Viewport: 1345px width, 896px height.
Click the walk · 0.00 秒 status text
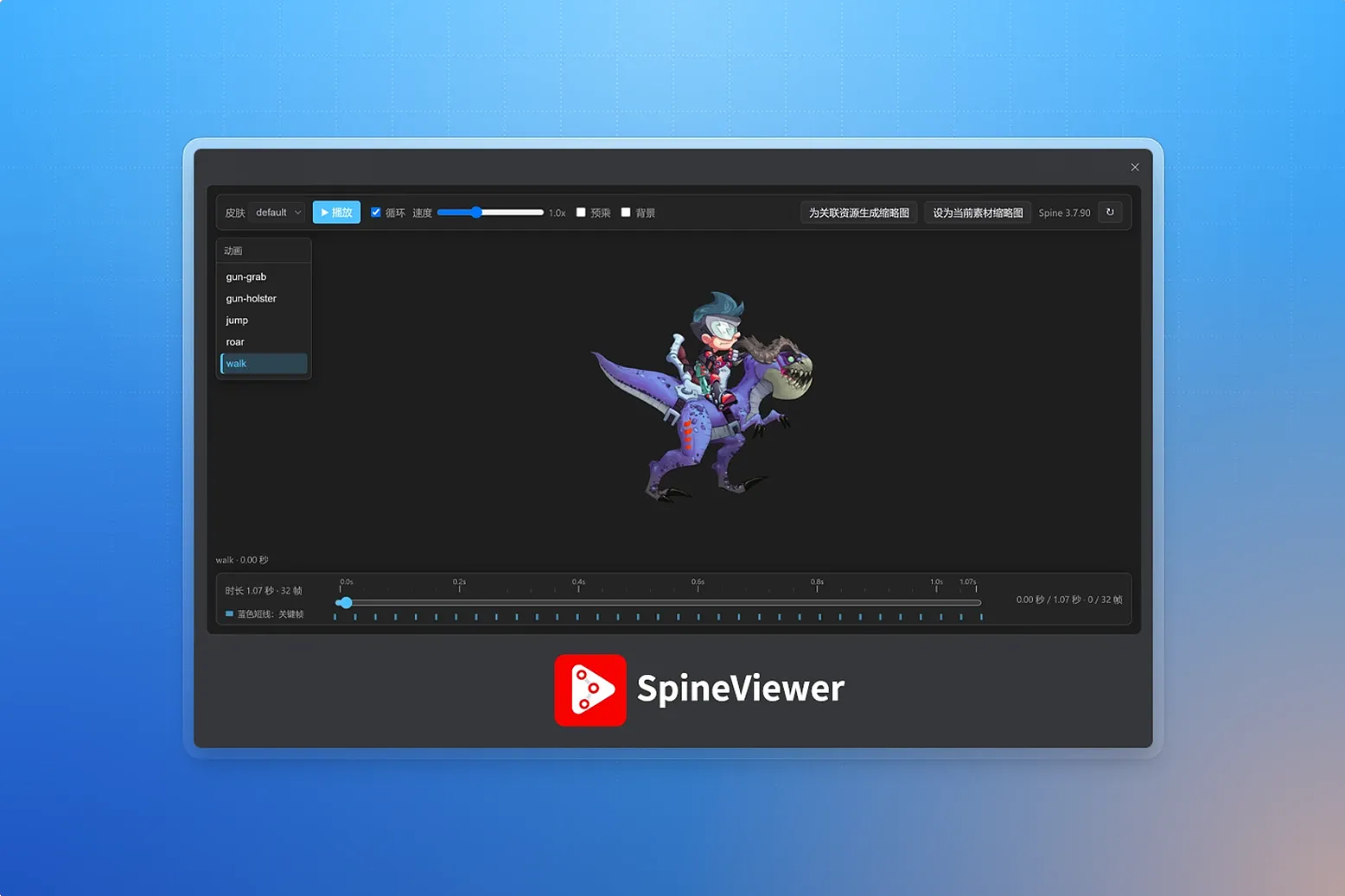click(242, 560)
